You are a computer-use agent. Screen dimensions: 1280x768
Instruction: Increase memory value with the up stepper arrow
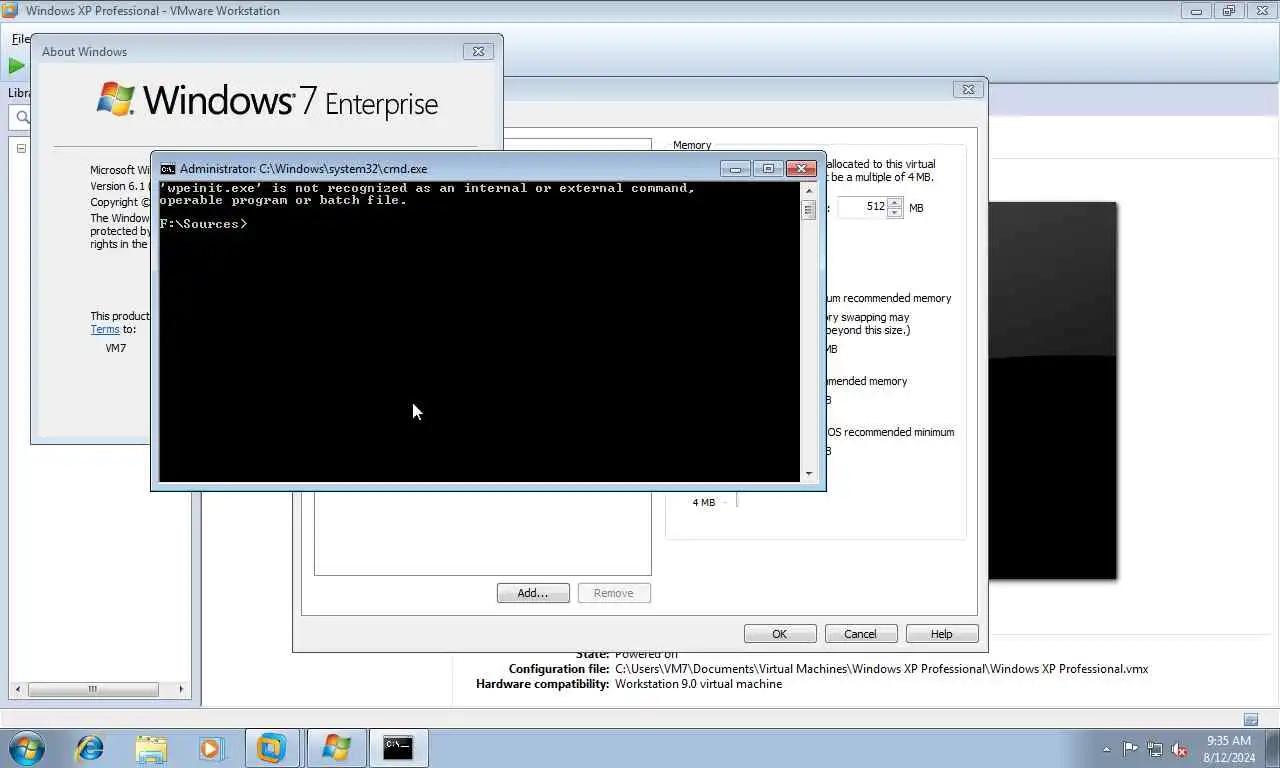tap(894, 203)
